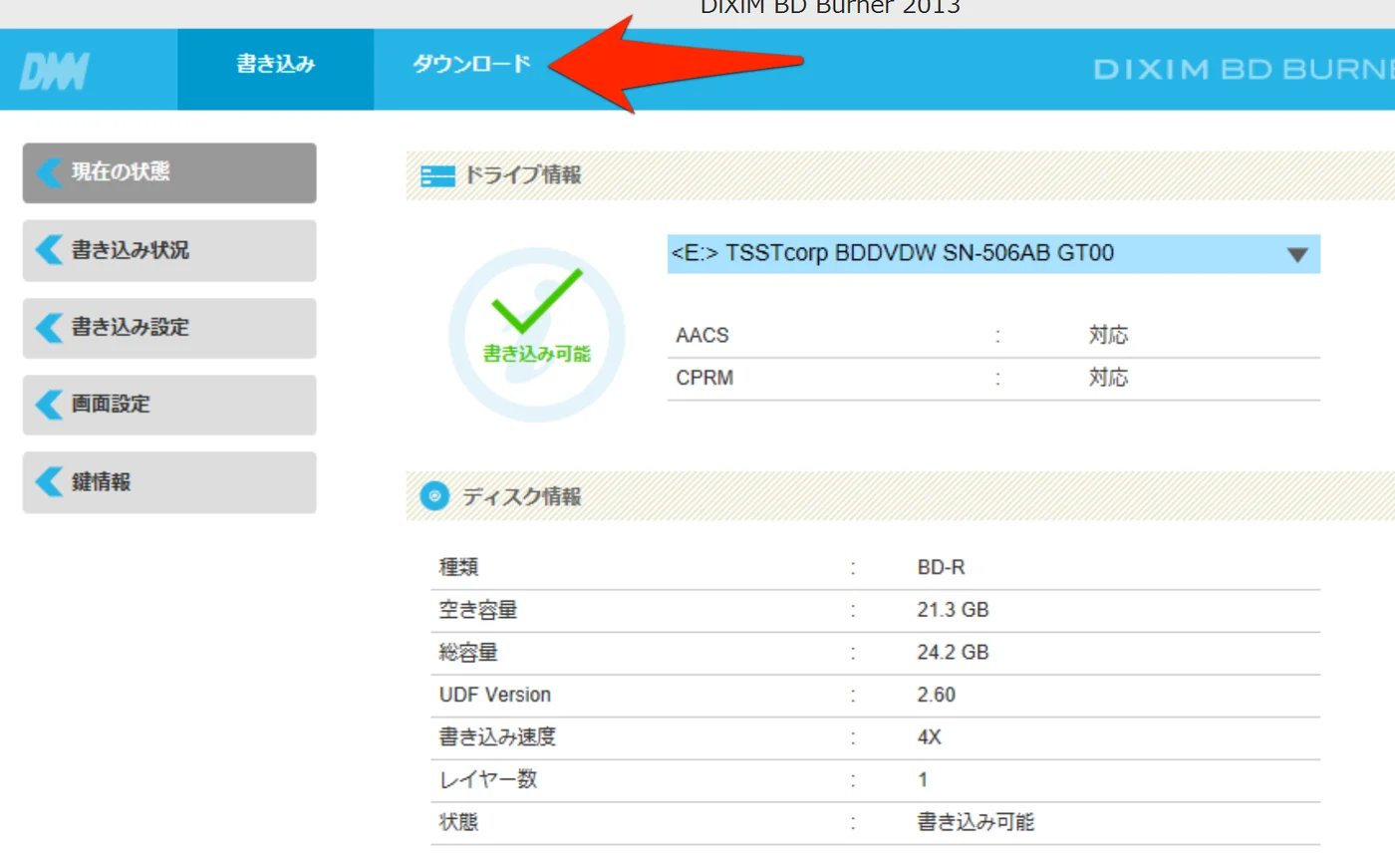Click the 4X write speed value

(x=929, y=737)
